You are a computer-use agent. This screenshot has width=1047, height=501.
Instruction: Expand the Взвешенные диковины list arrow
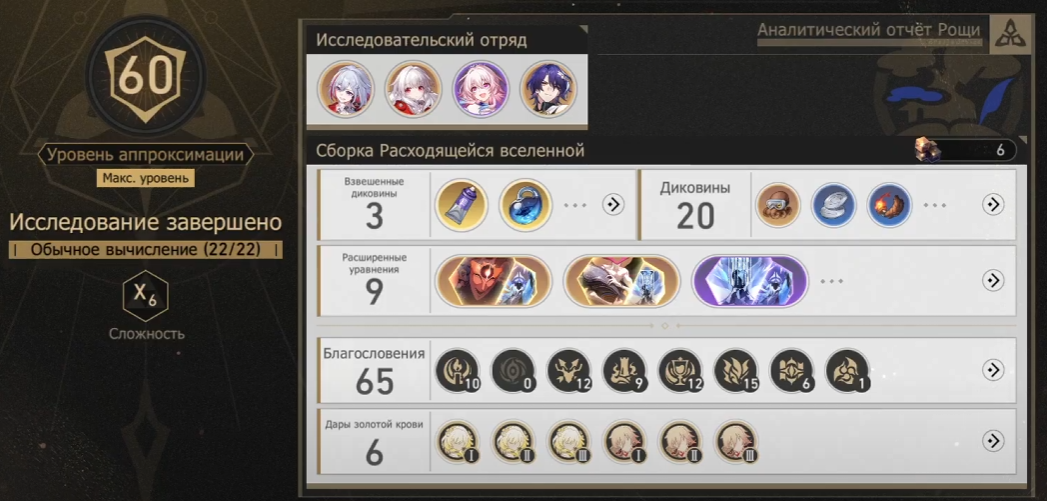[613, 205]
